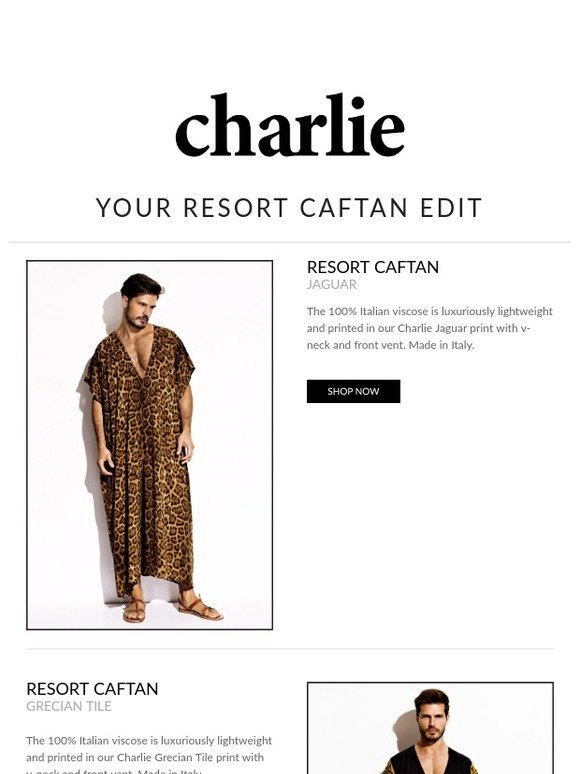The height and width of the screenshot is (774, 580).
Task: Click the divider line between product sections
Action: [290, 649]
